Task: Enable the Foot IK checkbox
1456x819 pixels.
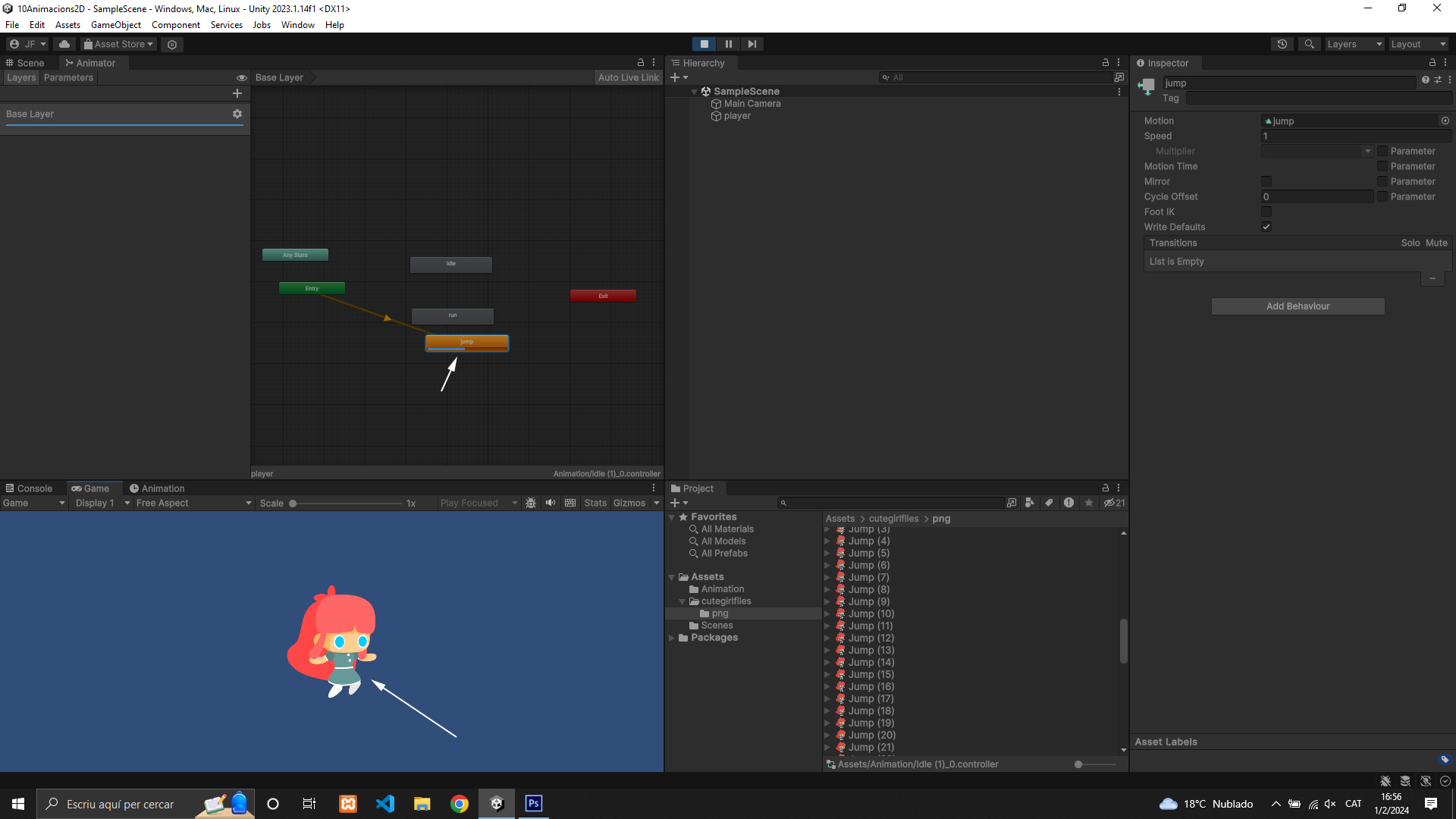Action: click(1266, 212)
